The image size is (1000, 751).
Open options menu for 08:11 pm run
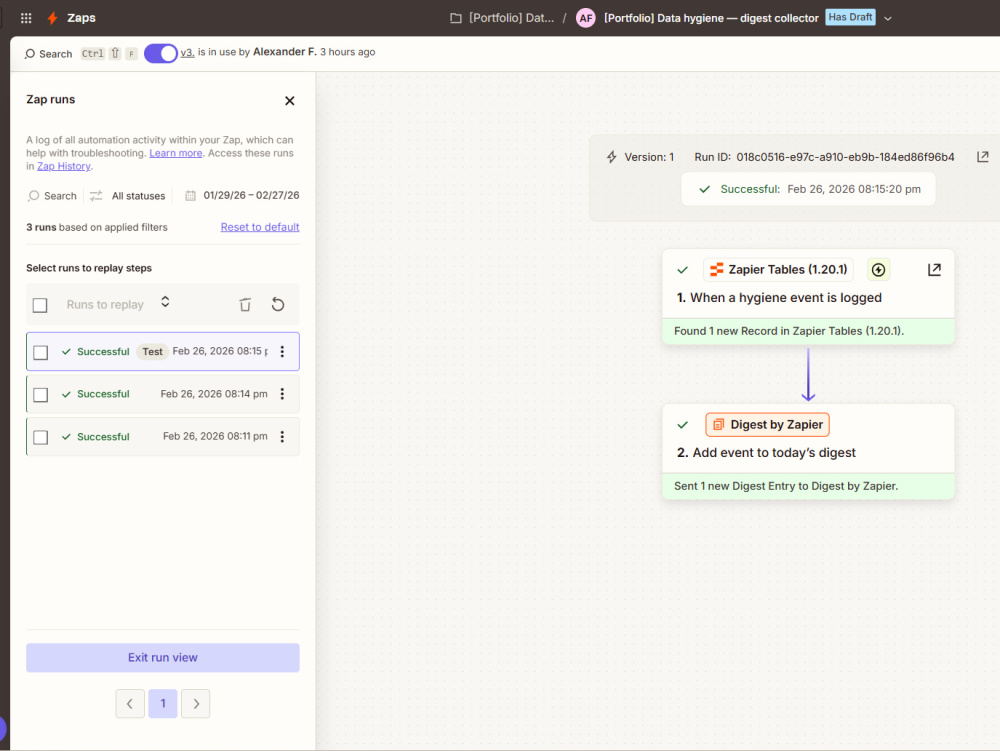283,436
